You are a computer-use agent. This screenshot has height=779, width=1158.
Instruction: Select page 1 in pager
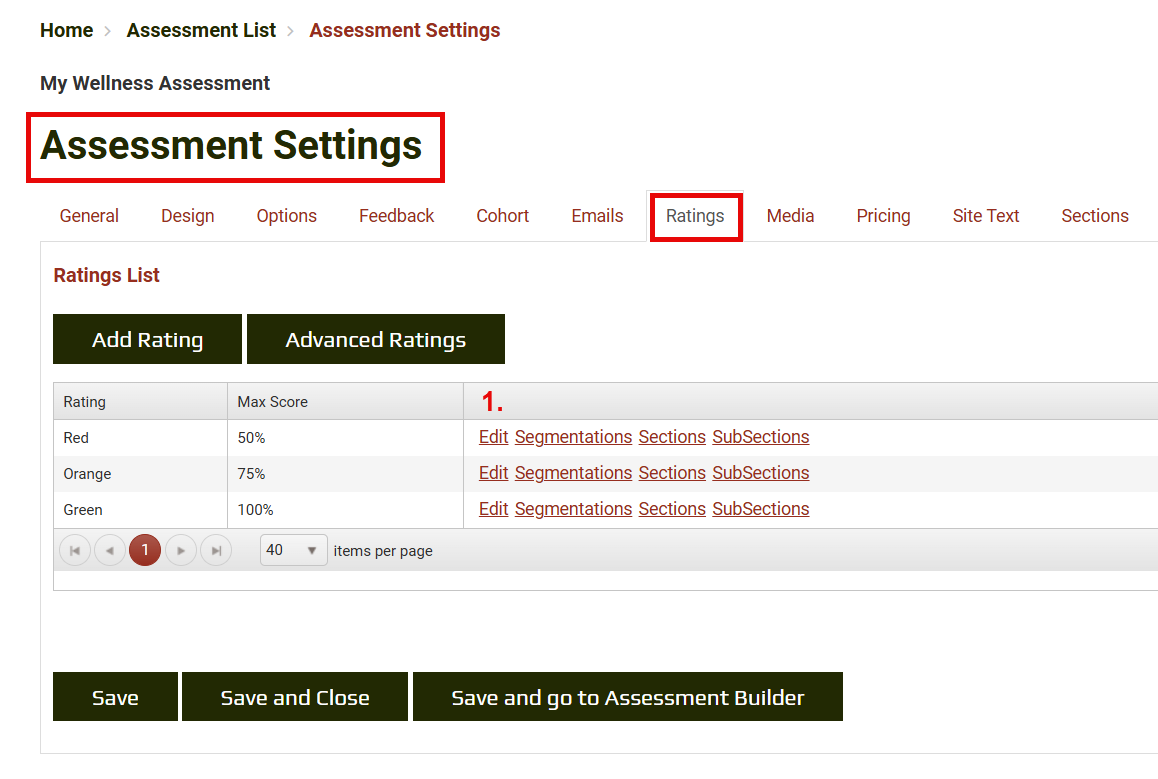point(145,550)
